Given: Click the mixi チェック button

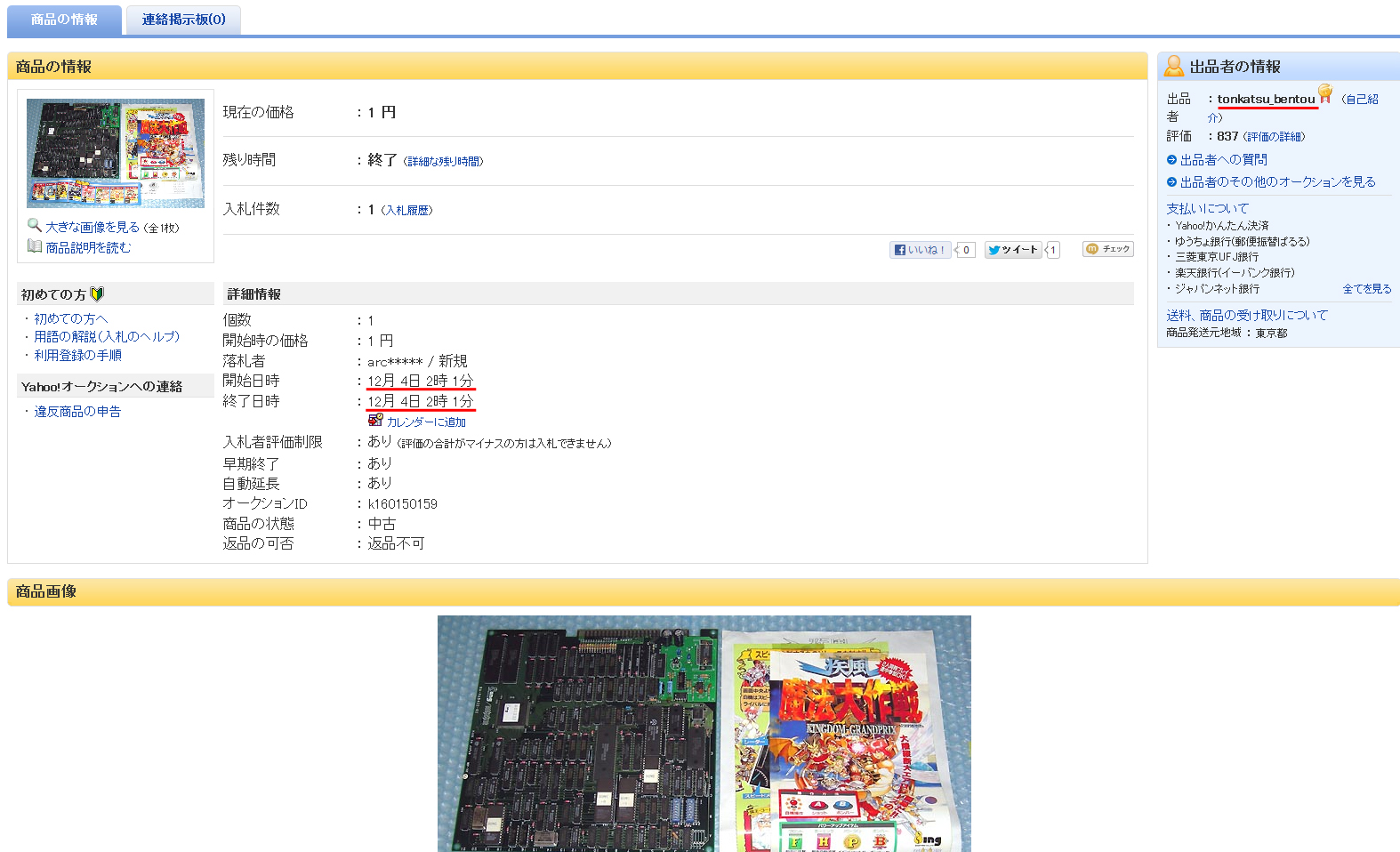Looking at the screenshot, I should [1107, 249].
